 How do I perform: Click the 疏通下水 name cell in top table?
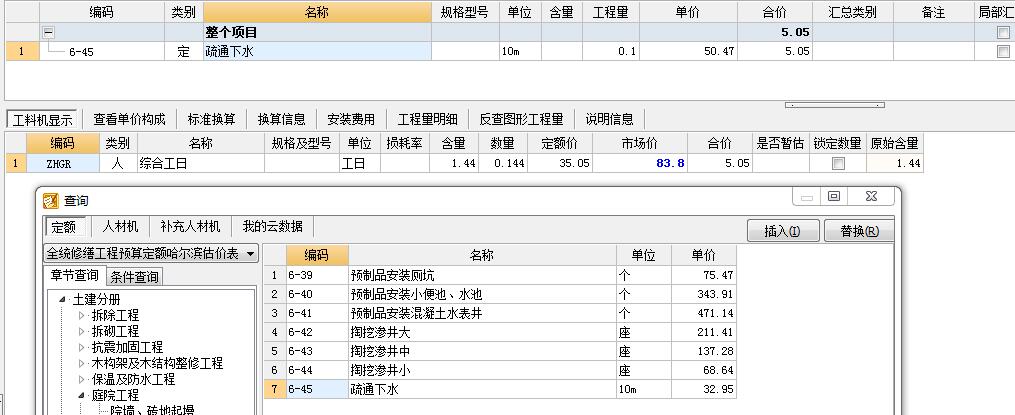[x=317, y=51]
